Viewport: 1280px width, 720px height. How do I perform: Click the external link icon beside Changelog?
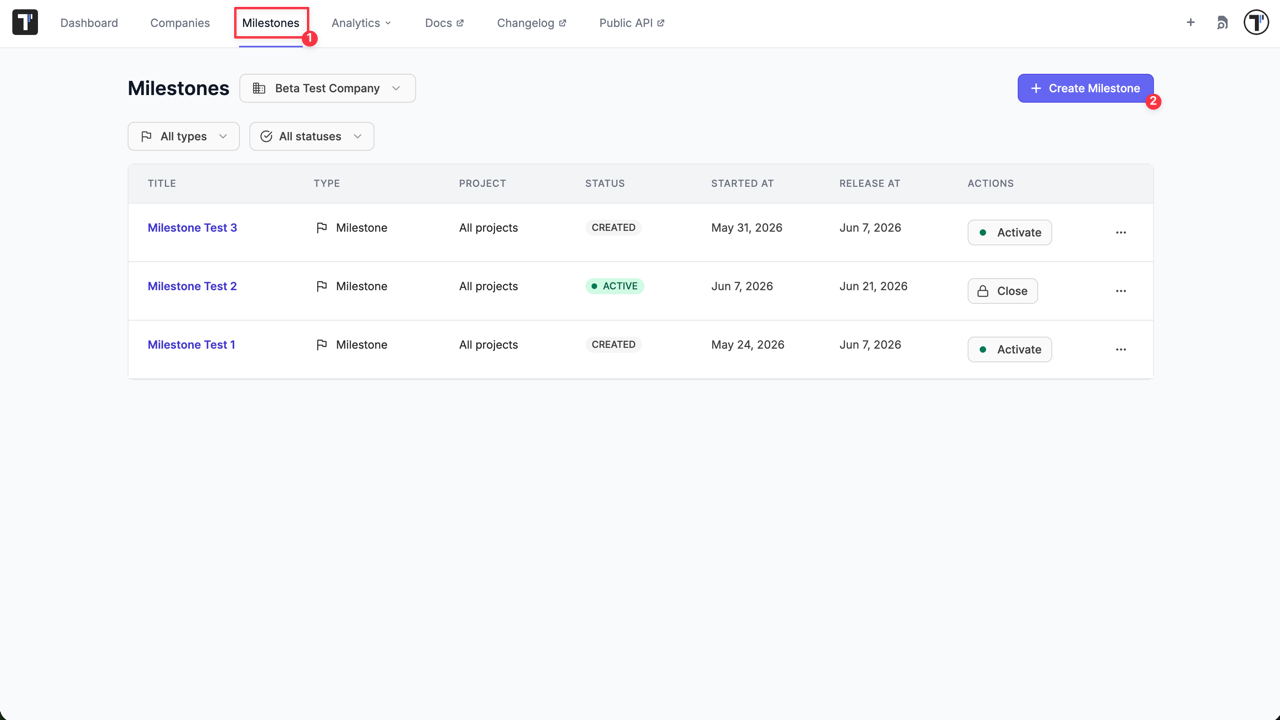click(x=562, y=23)
